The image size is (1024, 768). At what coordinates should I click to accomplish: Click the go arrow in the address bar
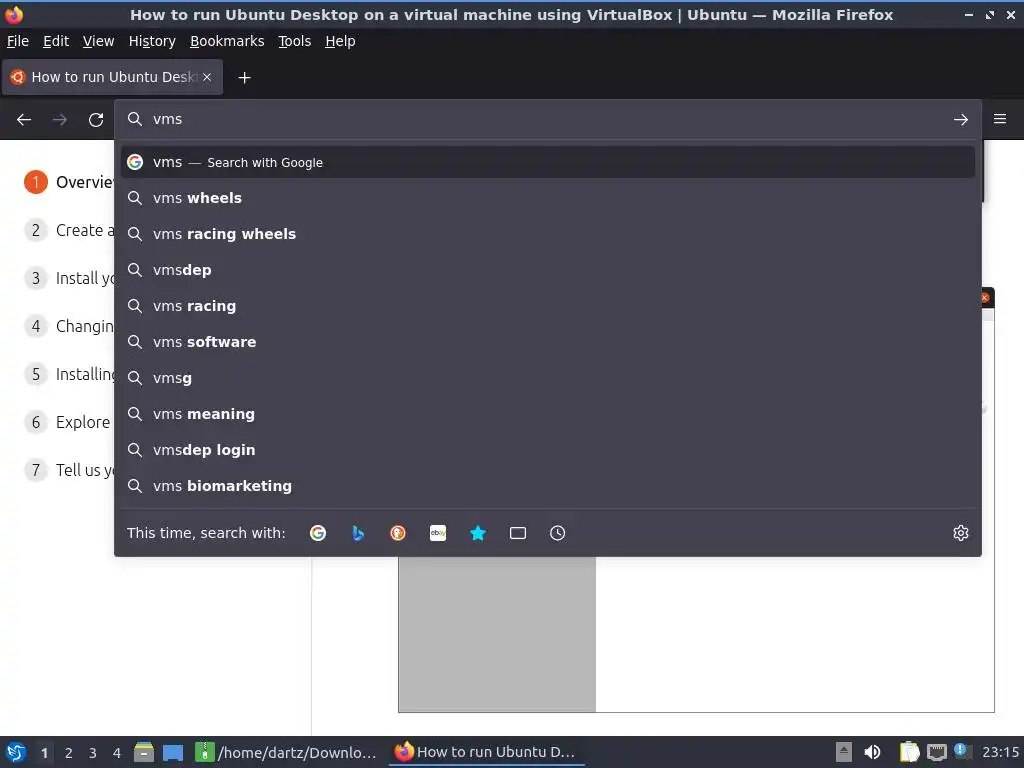961,120
